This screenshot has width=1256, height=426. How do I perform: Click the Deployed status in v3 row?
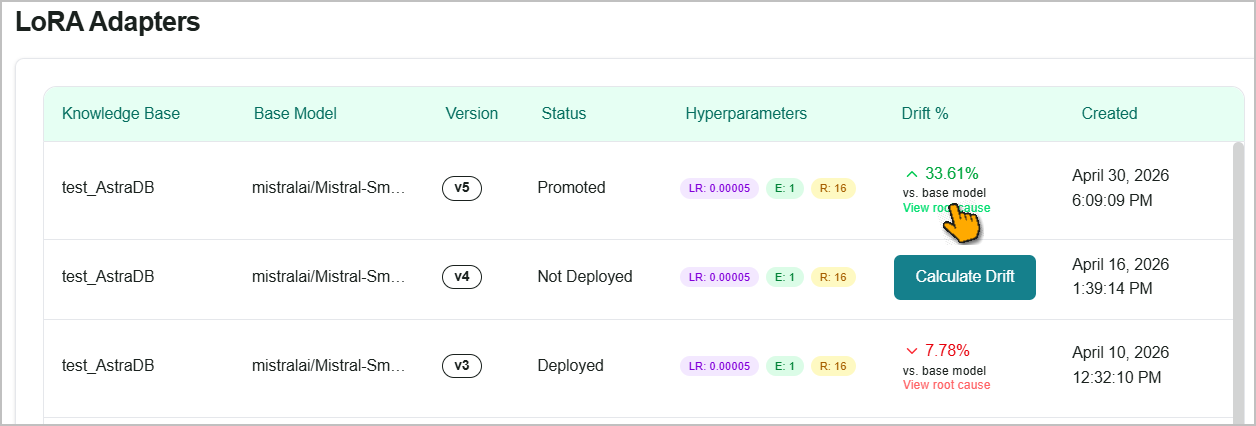coord(570,366)
